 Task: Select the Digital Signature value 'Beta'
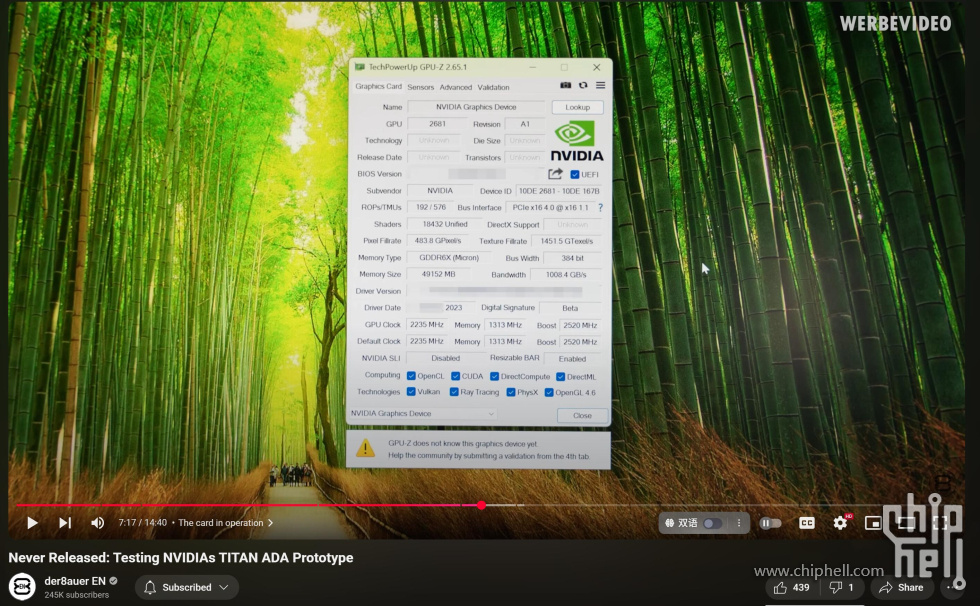570,308
